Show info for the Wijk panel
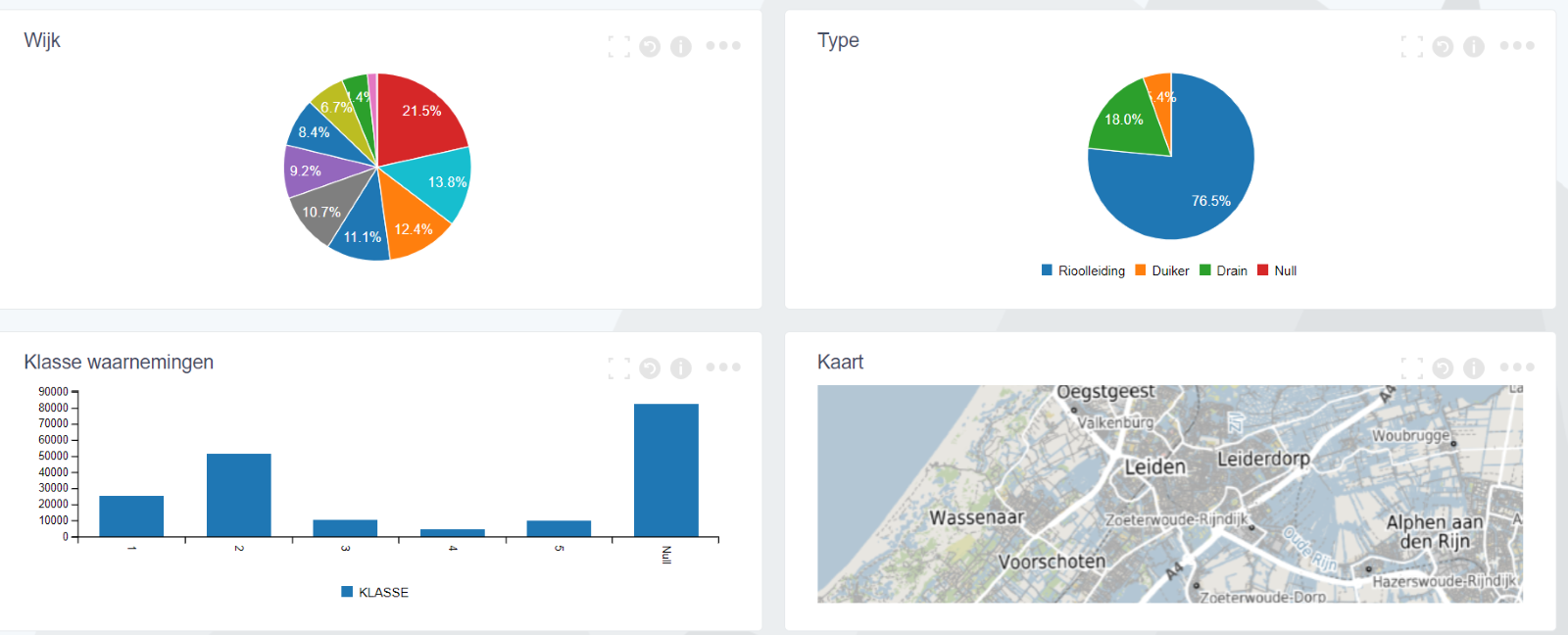 [x=681, y=46]
